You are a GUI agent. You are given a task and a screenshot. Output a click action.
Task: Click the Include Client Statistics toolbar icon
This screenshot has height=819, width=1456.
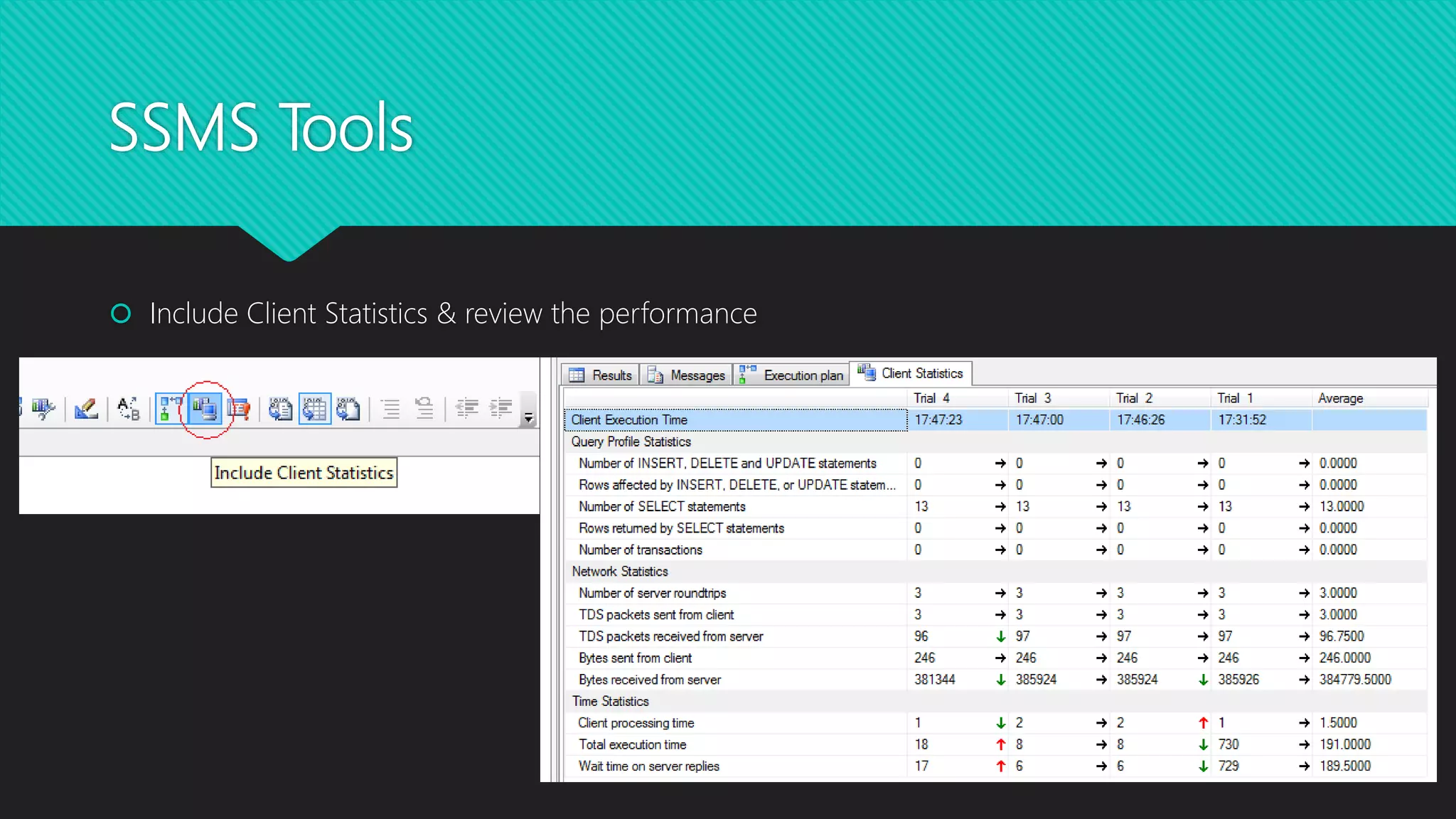[x=205, y=409]
